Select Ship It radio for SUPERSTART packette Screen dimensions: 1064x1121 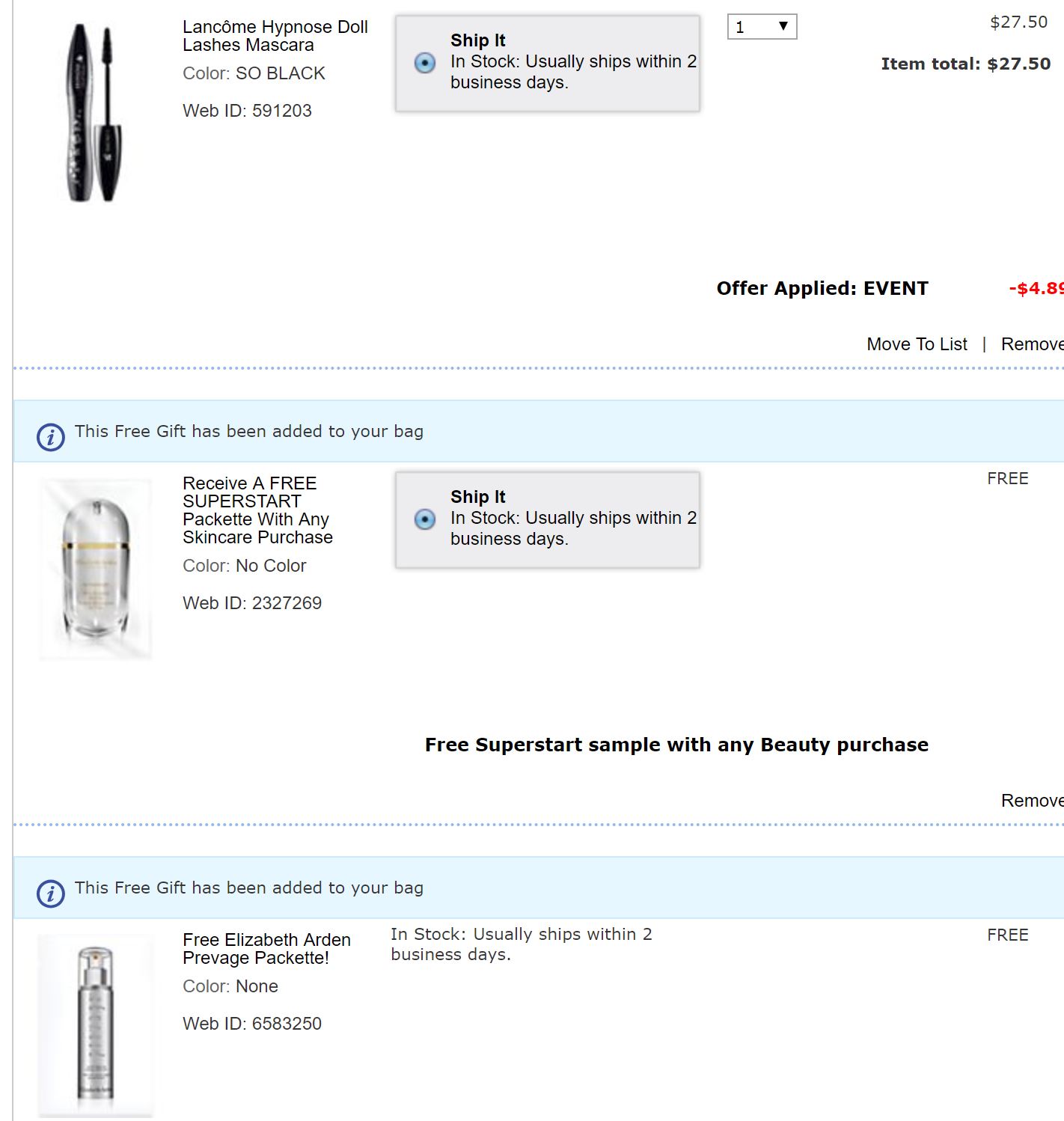click(425, 519)
